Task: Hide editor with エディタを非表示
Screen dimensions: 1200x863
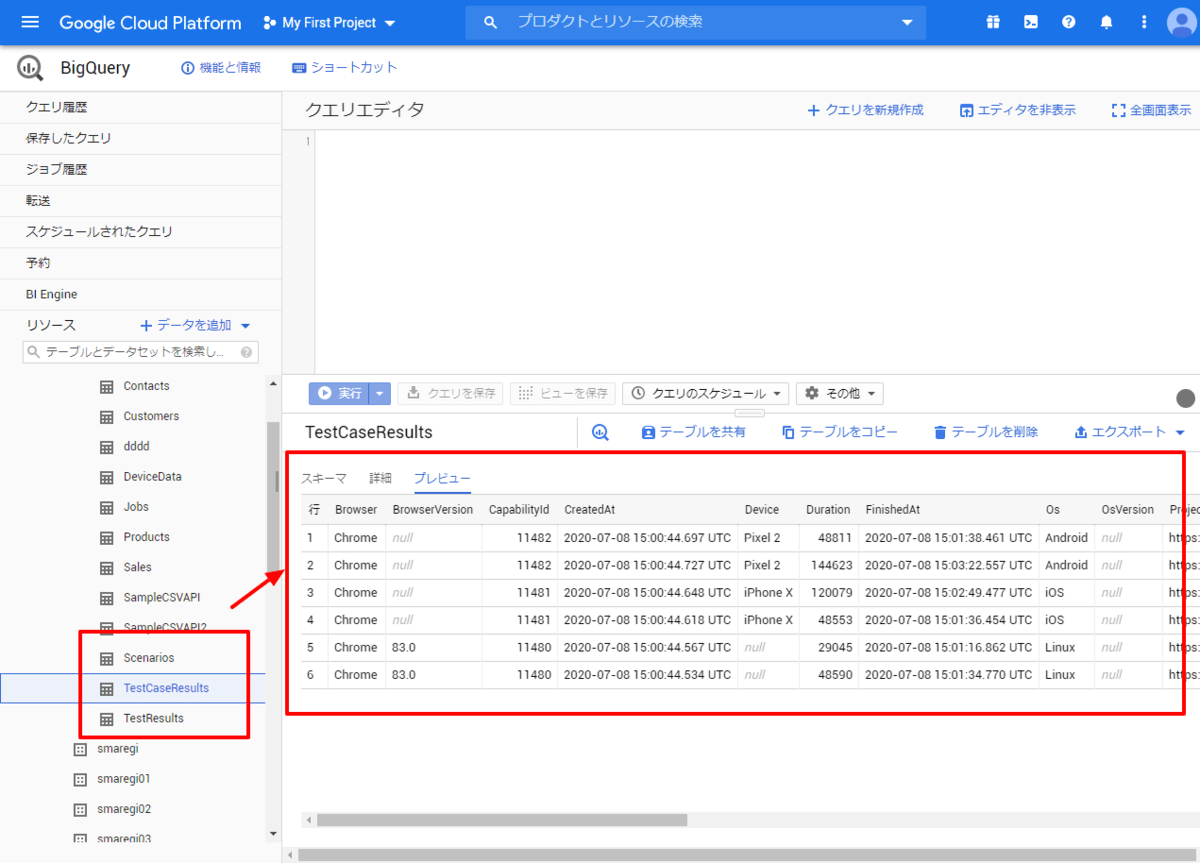Action: click(x=1017, y=110)
